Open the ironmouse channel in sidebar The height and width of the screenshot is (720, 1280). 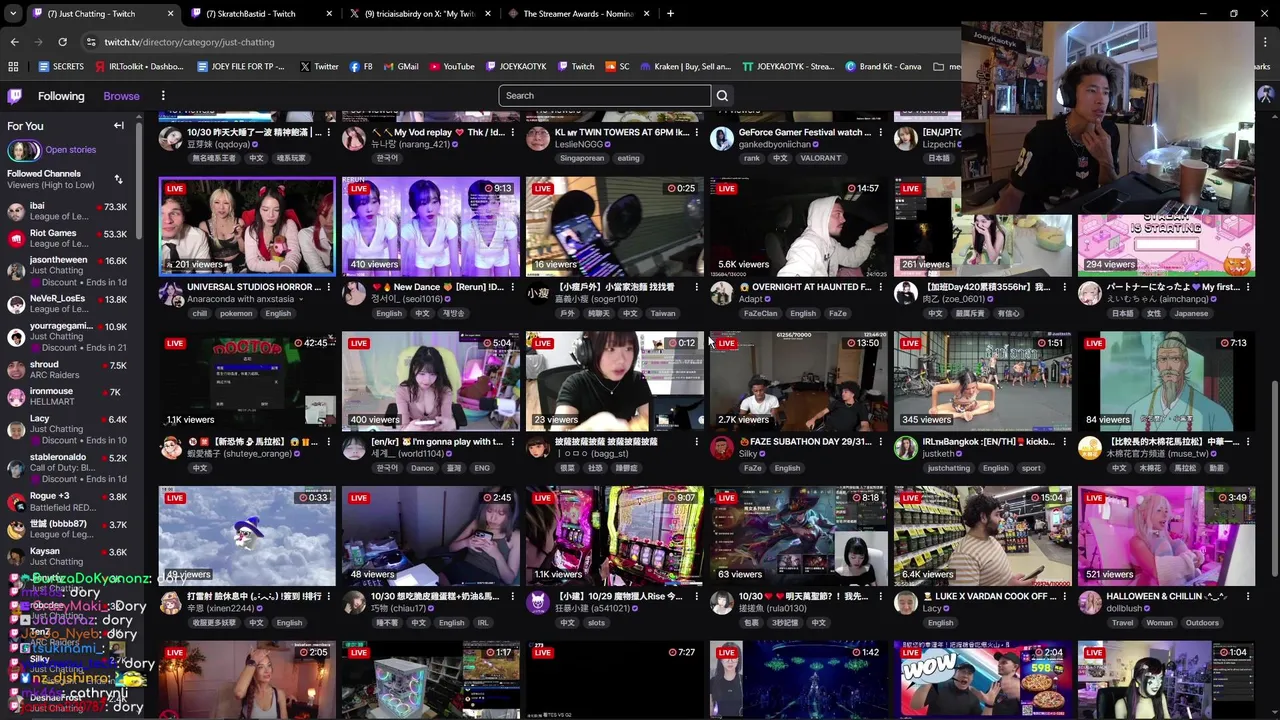click(66, 396)
